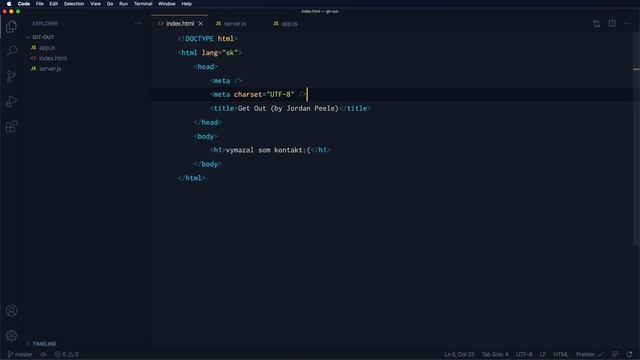This screenshot has height=360, width=640.
Task: Click the errors and warnings counter
Action: 67,354
